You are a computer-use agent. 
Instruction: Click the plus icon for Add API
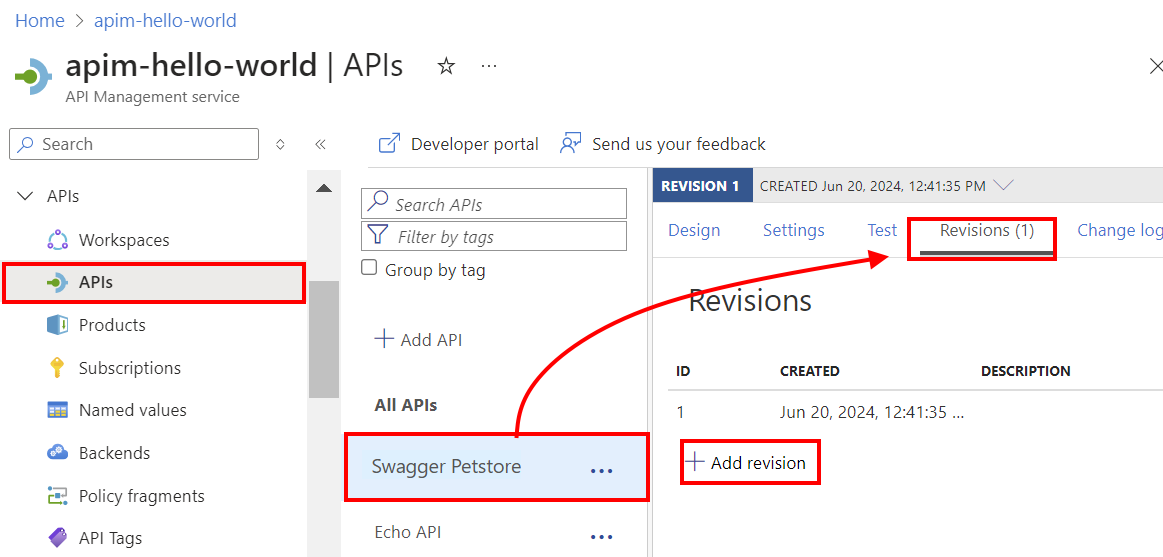tap(383, 340)
